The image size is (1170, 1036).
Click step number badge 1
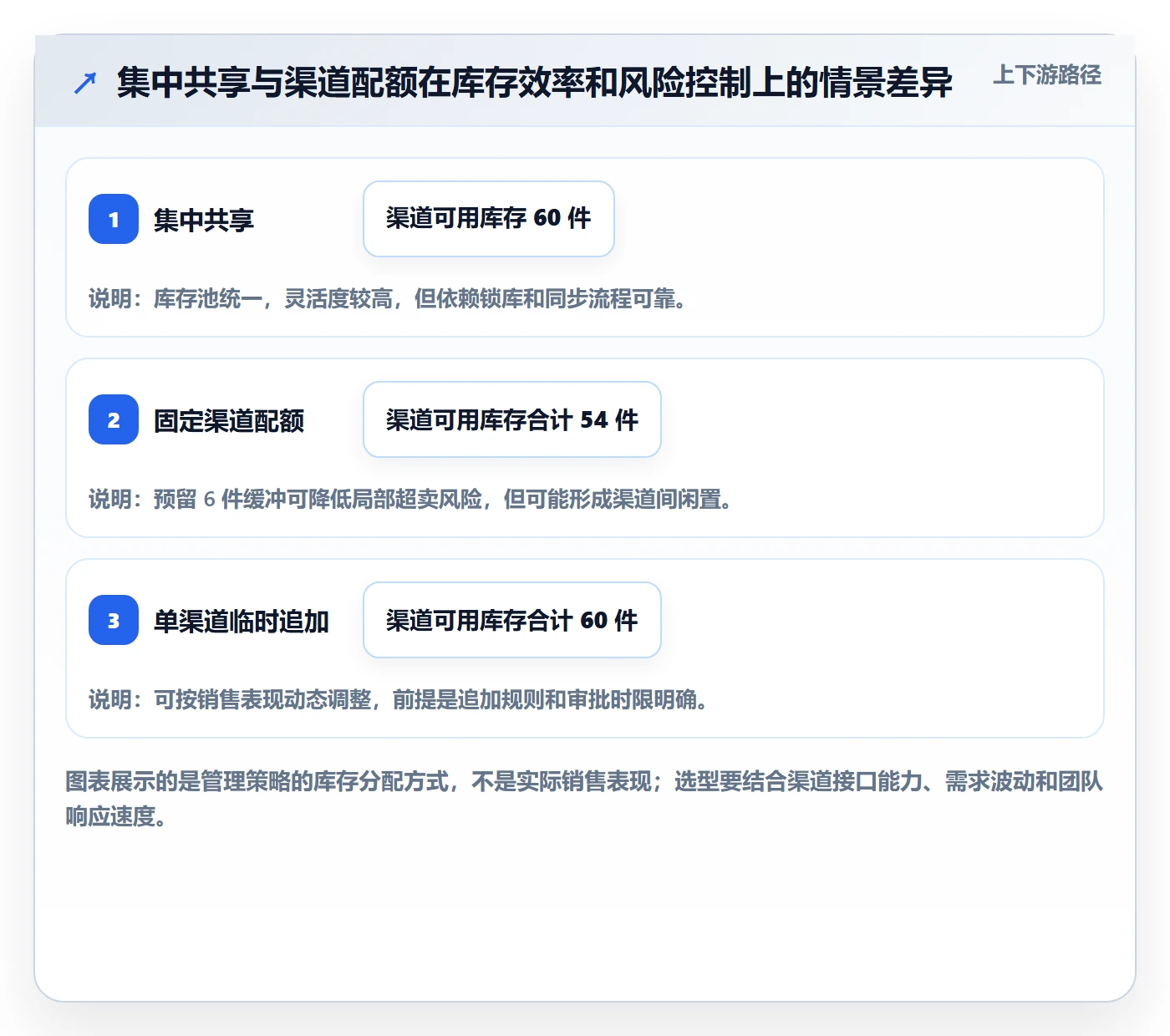coord(114,219)
